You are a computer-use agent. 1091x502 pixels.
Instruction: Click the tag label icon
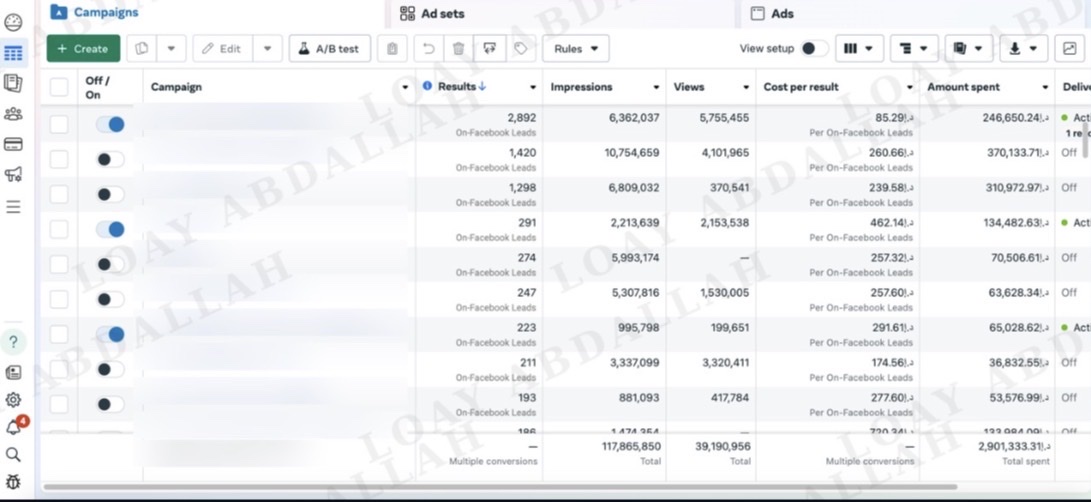tap(520, 49)
